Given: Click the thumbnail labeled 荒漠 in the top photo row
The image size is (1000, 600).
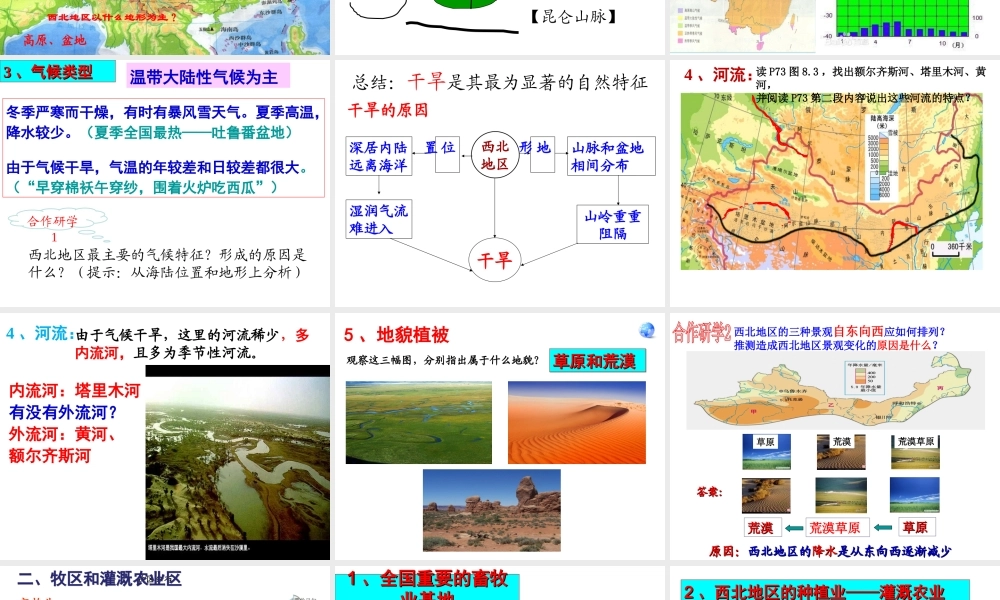Looking at the screenshot, I should [x=841, y=451].
